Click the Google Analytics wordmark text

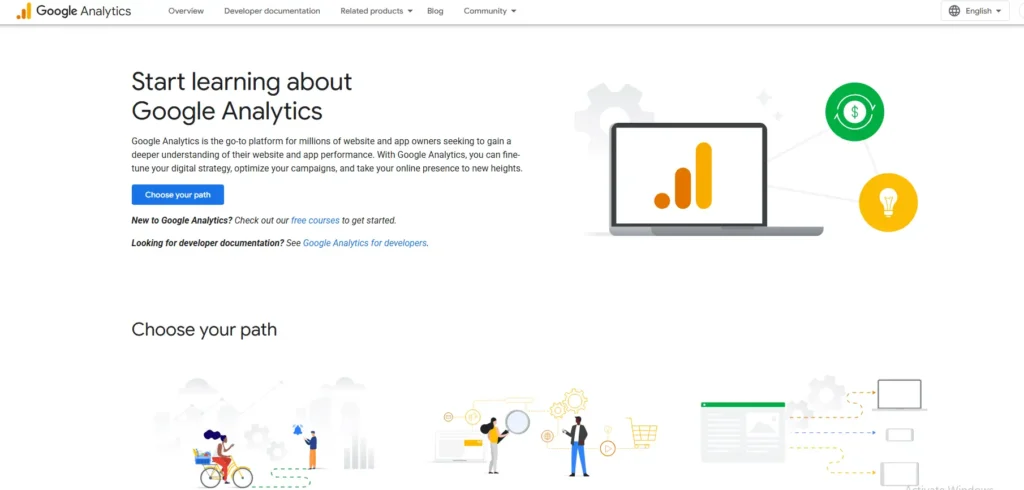click(84, 11)
